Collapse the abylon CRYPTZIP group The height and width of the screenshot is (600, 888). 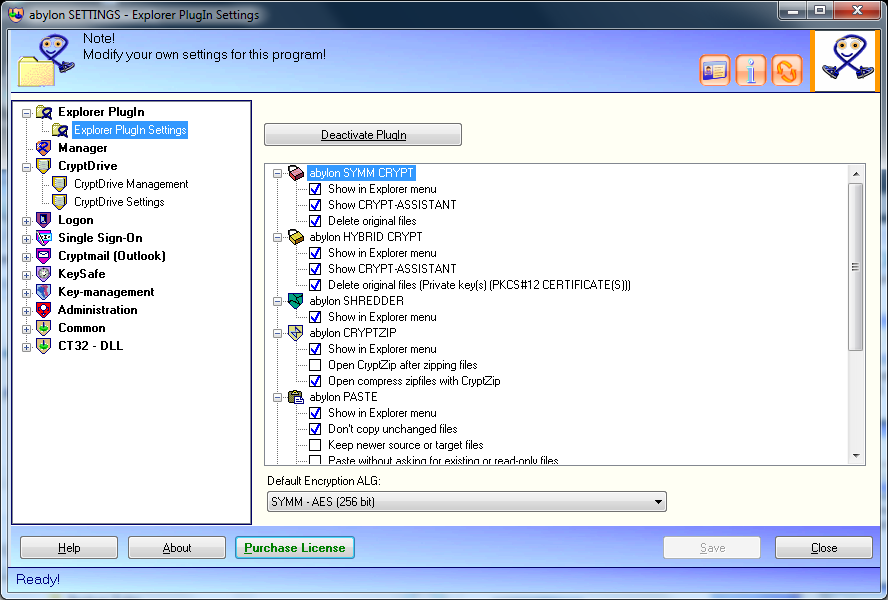click(278, 333)
